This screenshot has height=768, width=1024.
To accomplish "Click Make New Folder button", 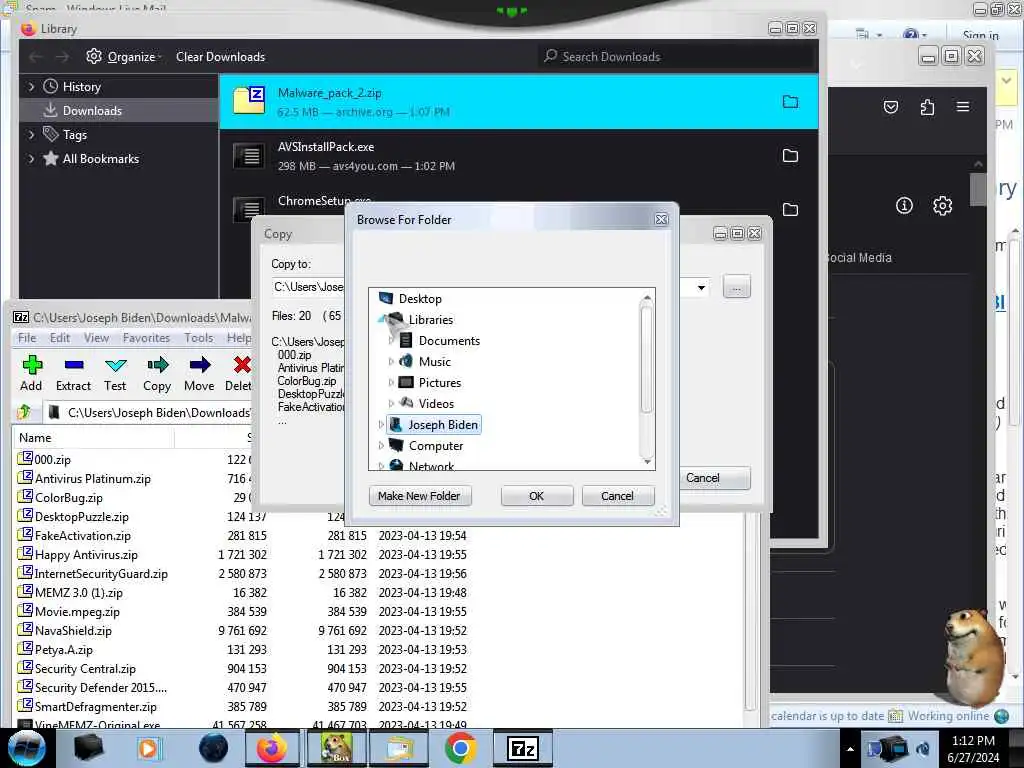I will pyautogui.click(x=419, y=496).
